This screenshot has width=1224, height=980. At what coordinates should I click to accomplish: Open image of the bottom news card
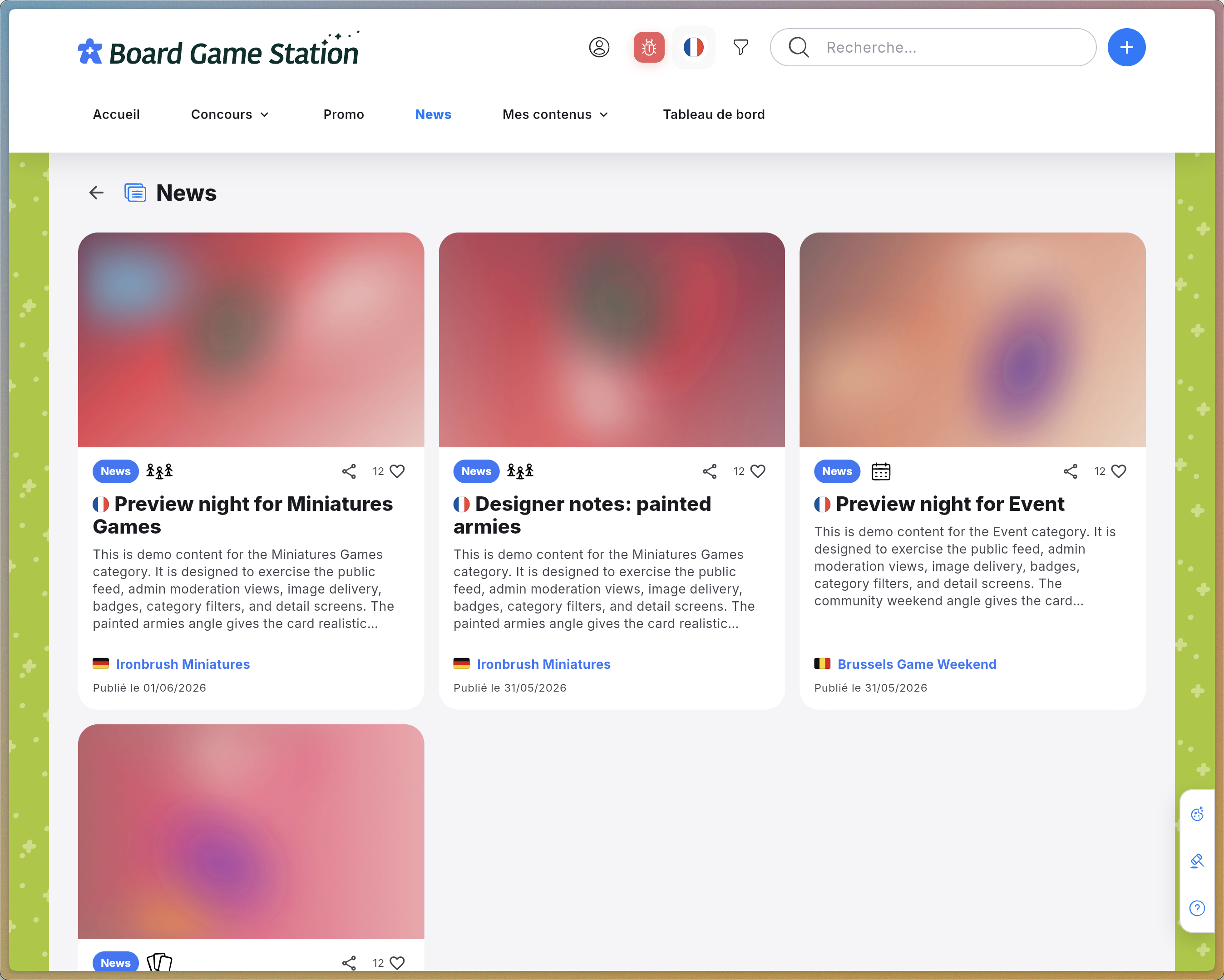pyautogui.click(x=251, y=831)
